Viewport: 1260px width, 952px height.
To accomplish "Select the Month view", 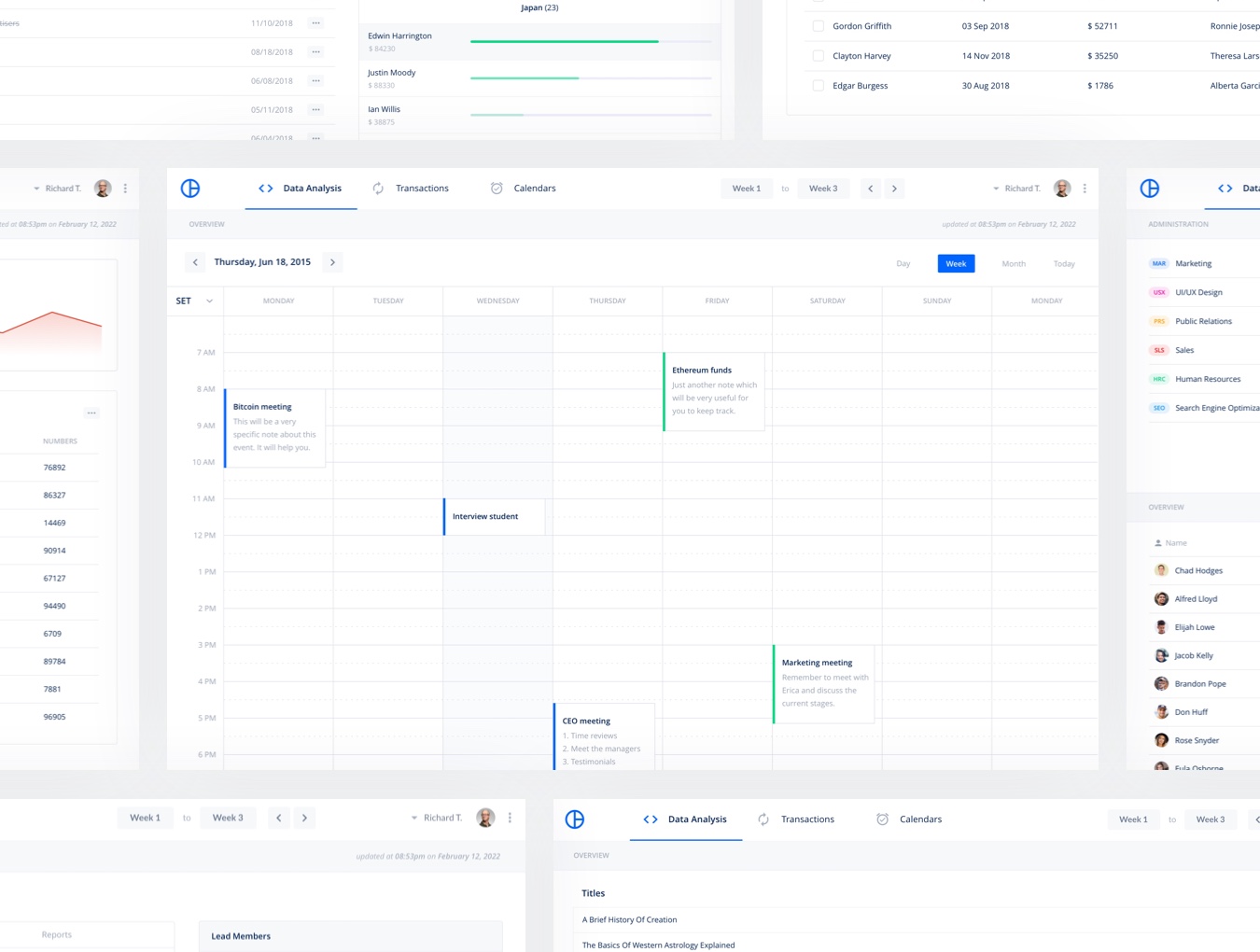I will pyautogui.click(x=1014, y=263).
